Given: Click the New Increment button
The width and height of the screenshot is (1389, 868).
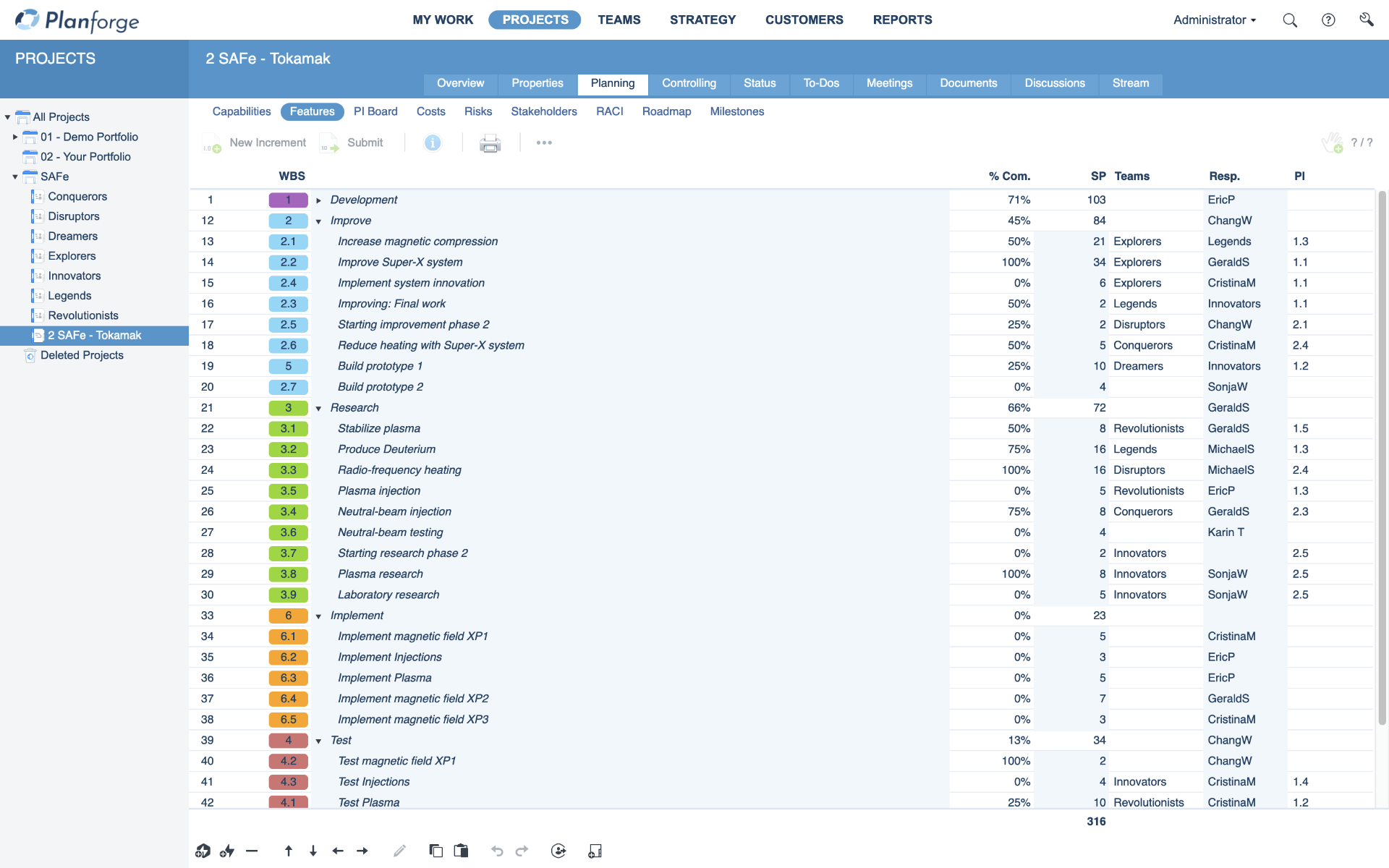Looking at the screenshot, I should click(x=267, y=142).
